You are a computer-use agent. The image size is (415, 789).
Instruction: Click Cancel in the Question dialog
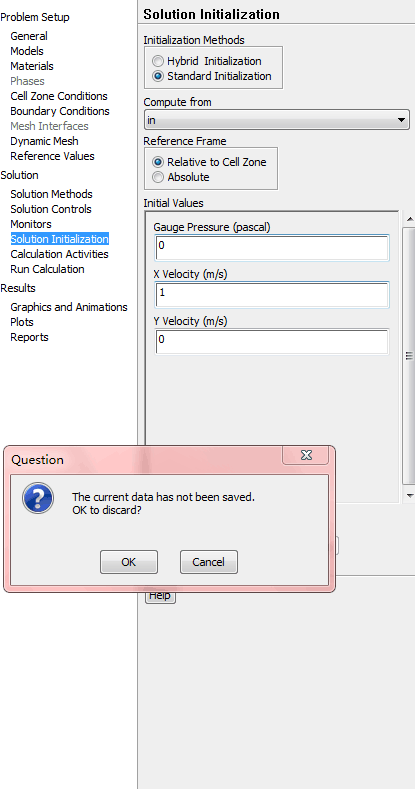coord(209,562)
